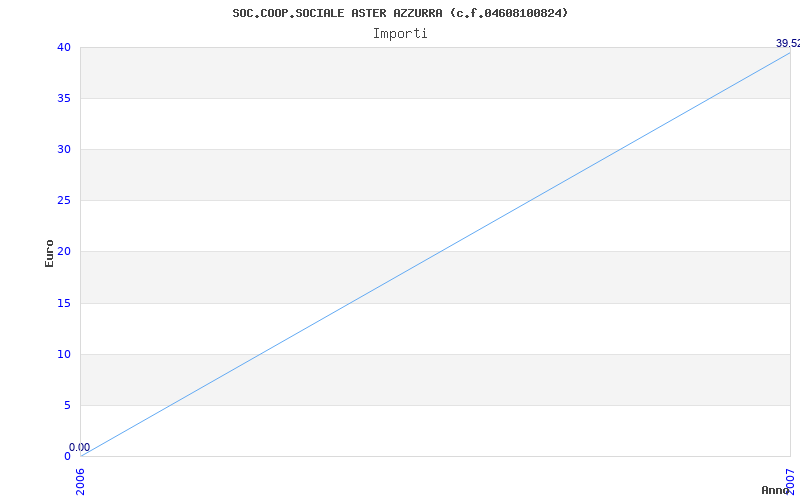
Task: Click the 2007 x-axis year label
Action: coord(790,482)
